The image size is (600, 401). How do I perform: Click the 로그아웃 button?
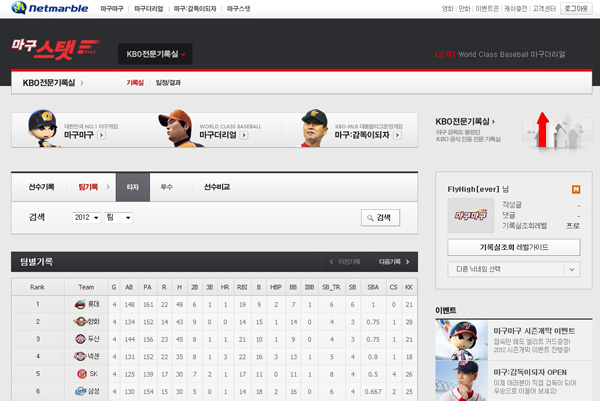coord(576,8)
